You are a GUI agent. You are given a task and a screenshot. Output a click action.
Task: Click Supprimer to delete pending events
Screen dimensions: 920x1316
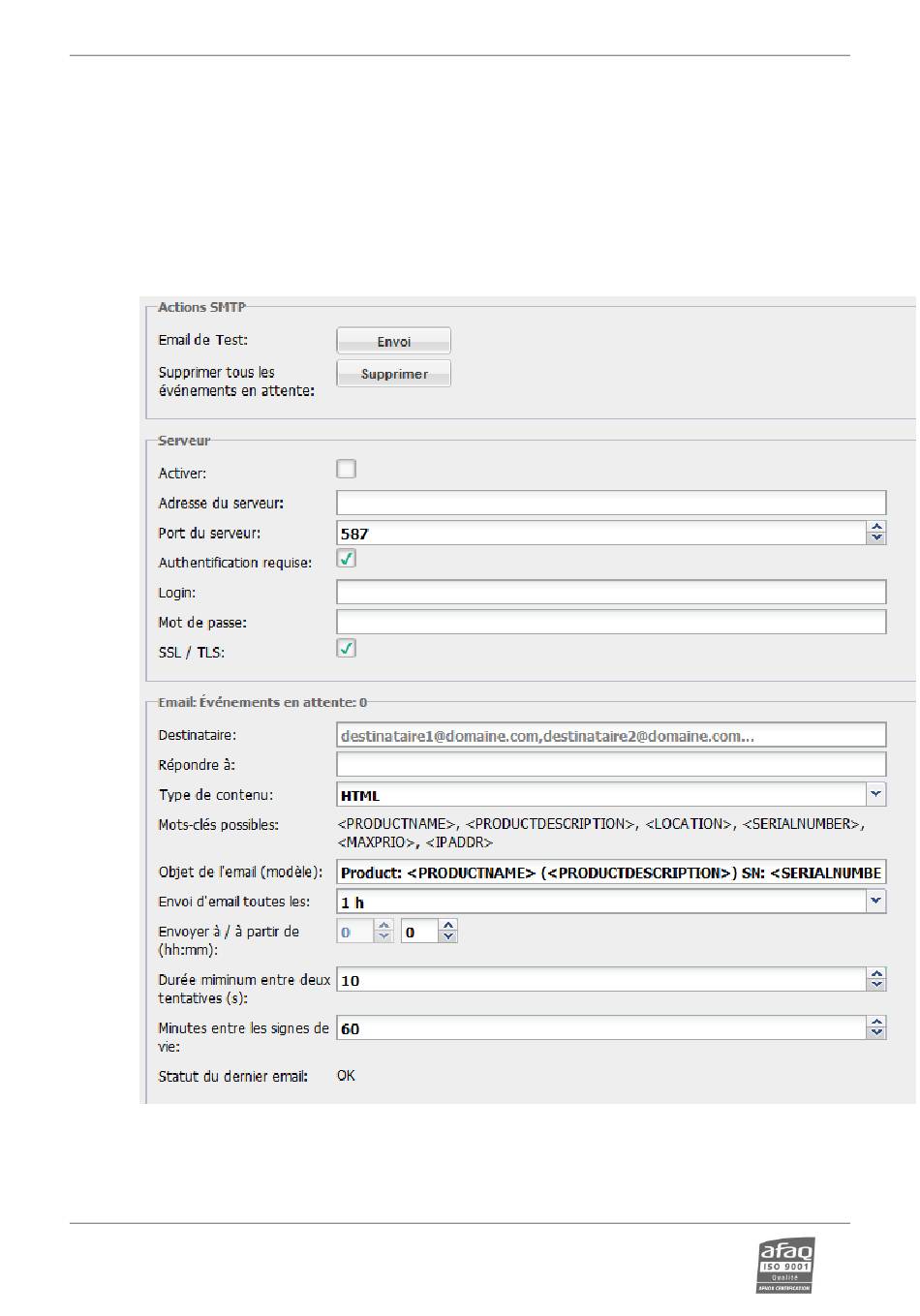click(393, 374)
